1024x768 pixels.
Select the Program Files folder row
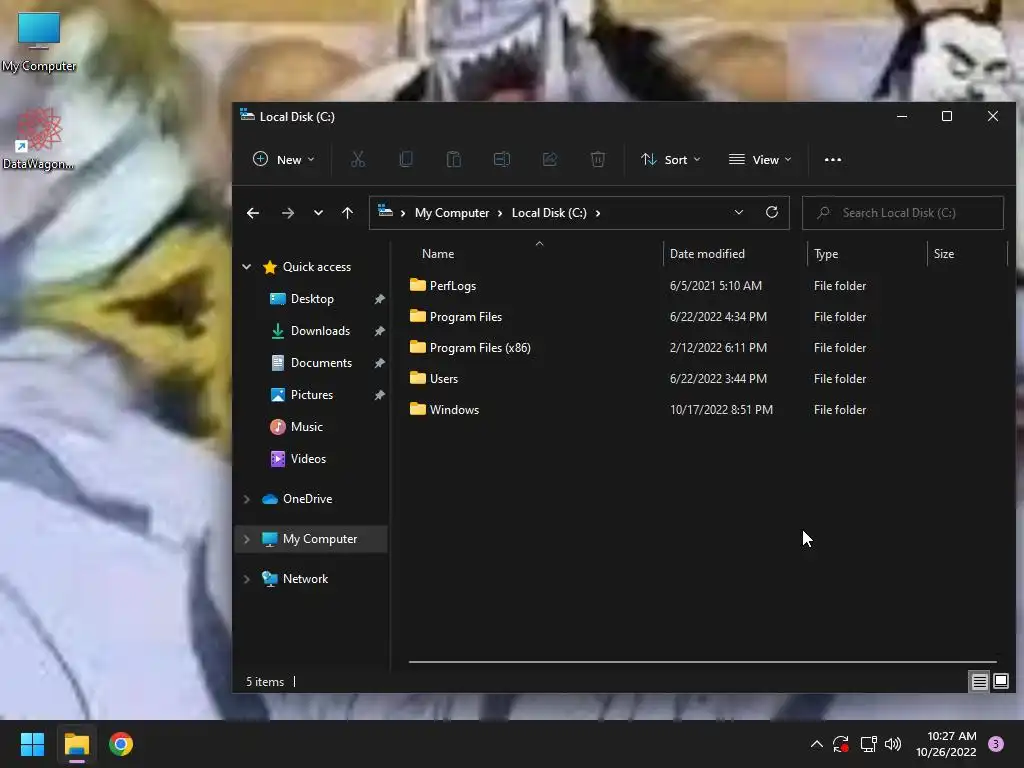pos(702,317)
